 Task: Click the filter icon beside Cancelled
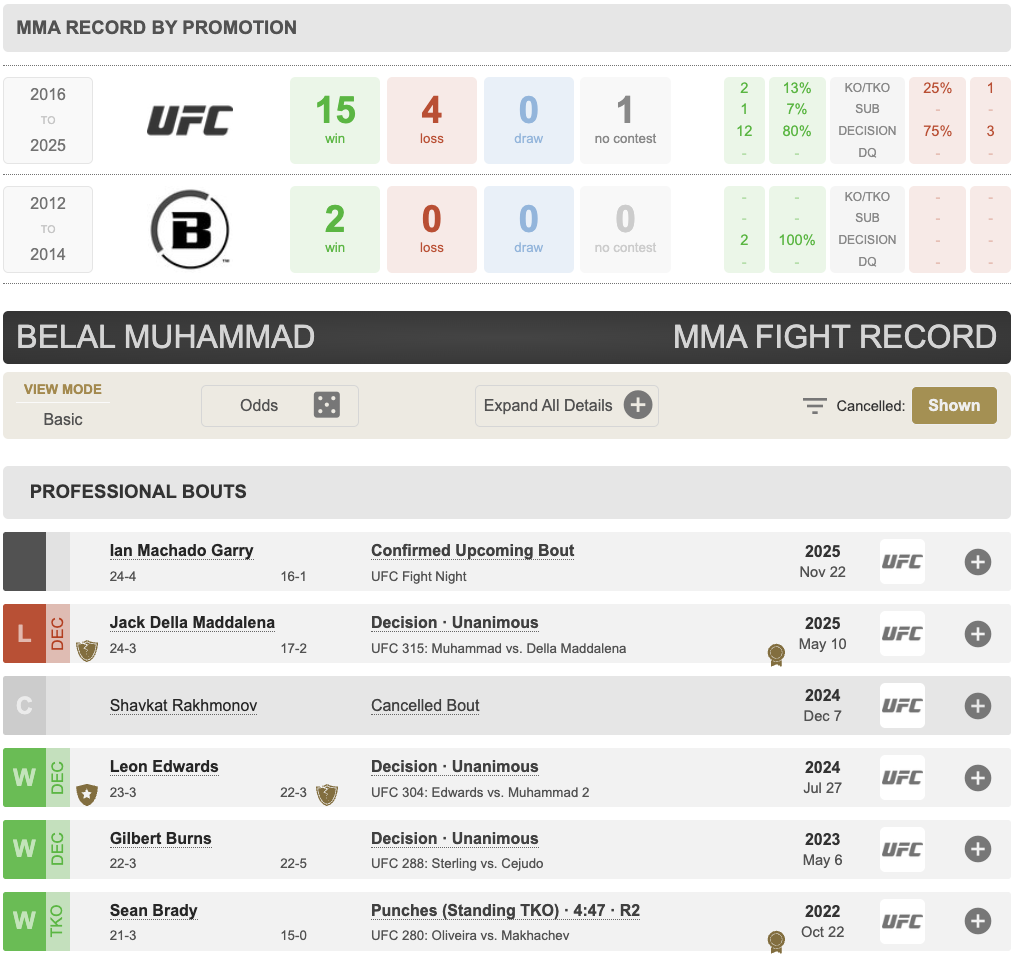[x=815, y=406]
